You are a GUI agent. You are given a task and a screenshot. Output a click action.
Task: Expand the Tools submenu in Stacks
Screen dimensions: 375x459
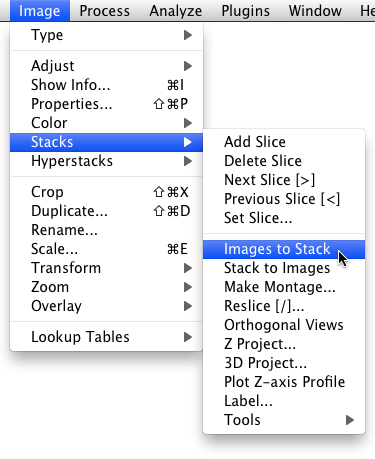click(284, 420)
